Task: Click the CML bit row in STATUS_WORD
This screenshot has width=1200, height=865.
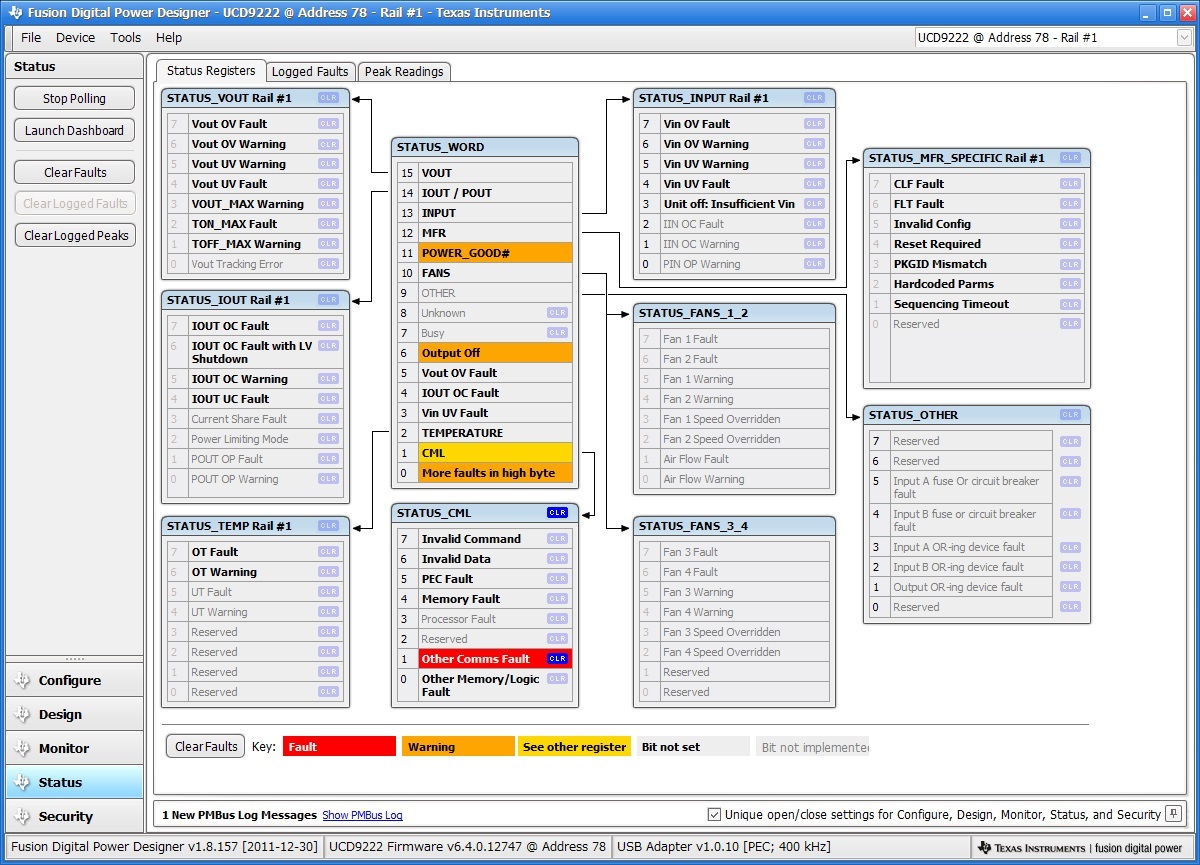Action: (485, 453)
